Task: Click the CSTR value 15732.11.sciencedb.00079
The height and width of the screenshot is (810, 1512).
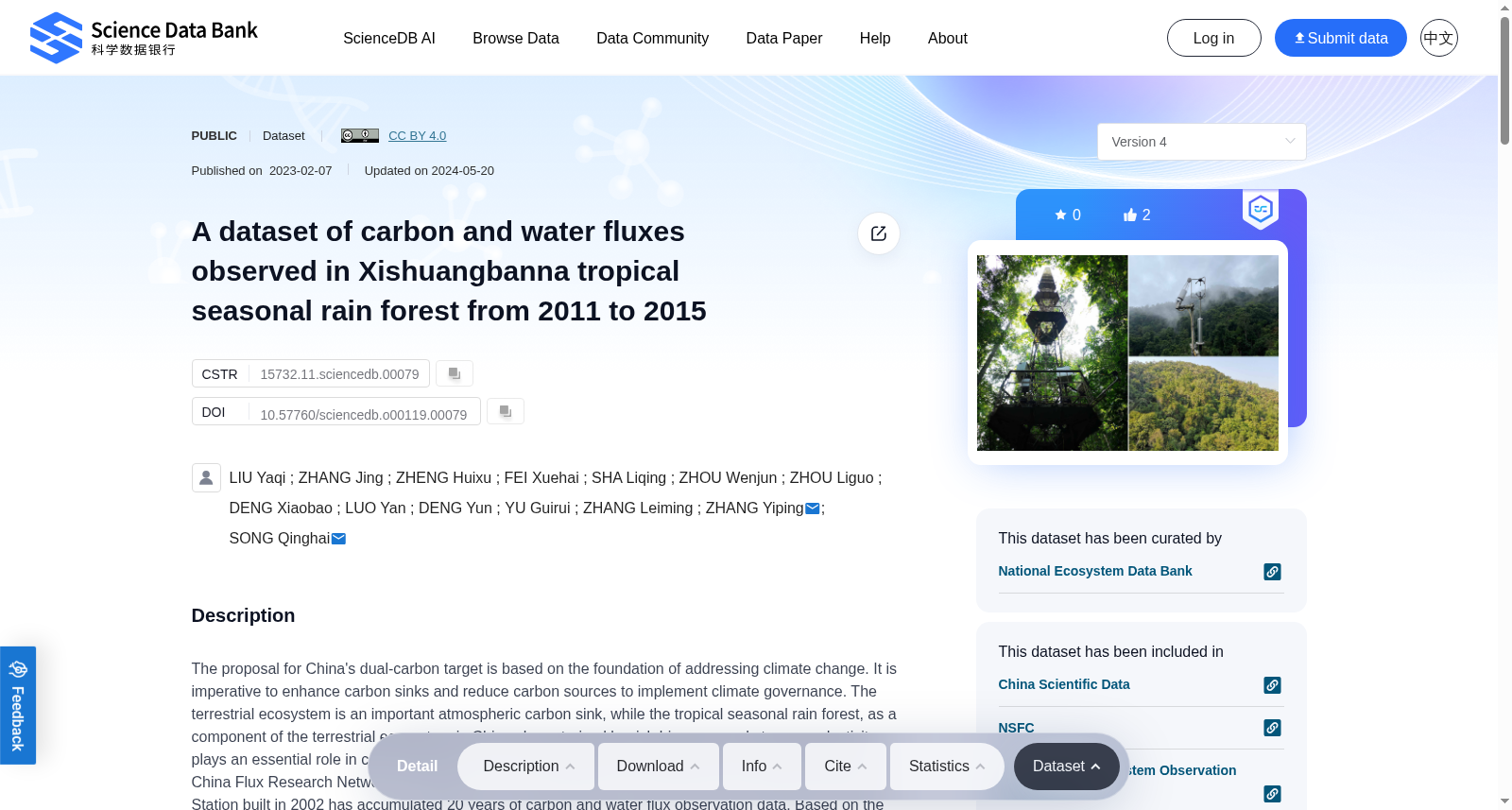Action: [x=339, y=374]
